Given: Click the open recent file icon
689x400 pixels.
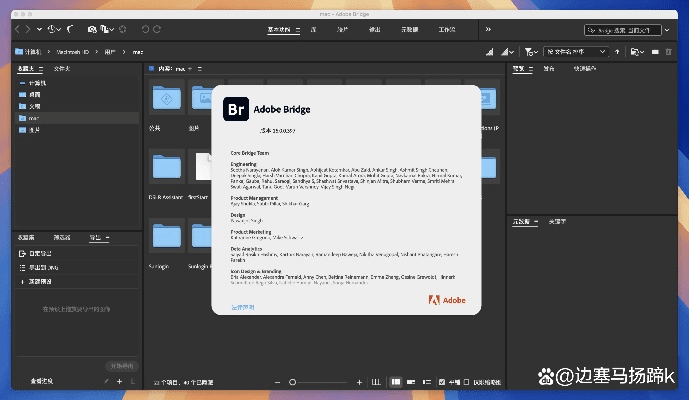Looking at the screenshot, I should pyautogui.click(x=637, y=52).
